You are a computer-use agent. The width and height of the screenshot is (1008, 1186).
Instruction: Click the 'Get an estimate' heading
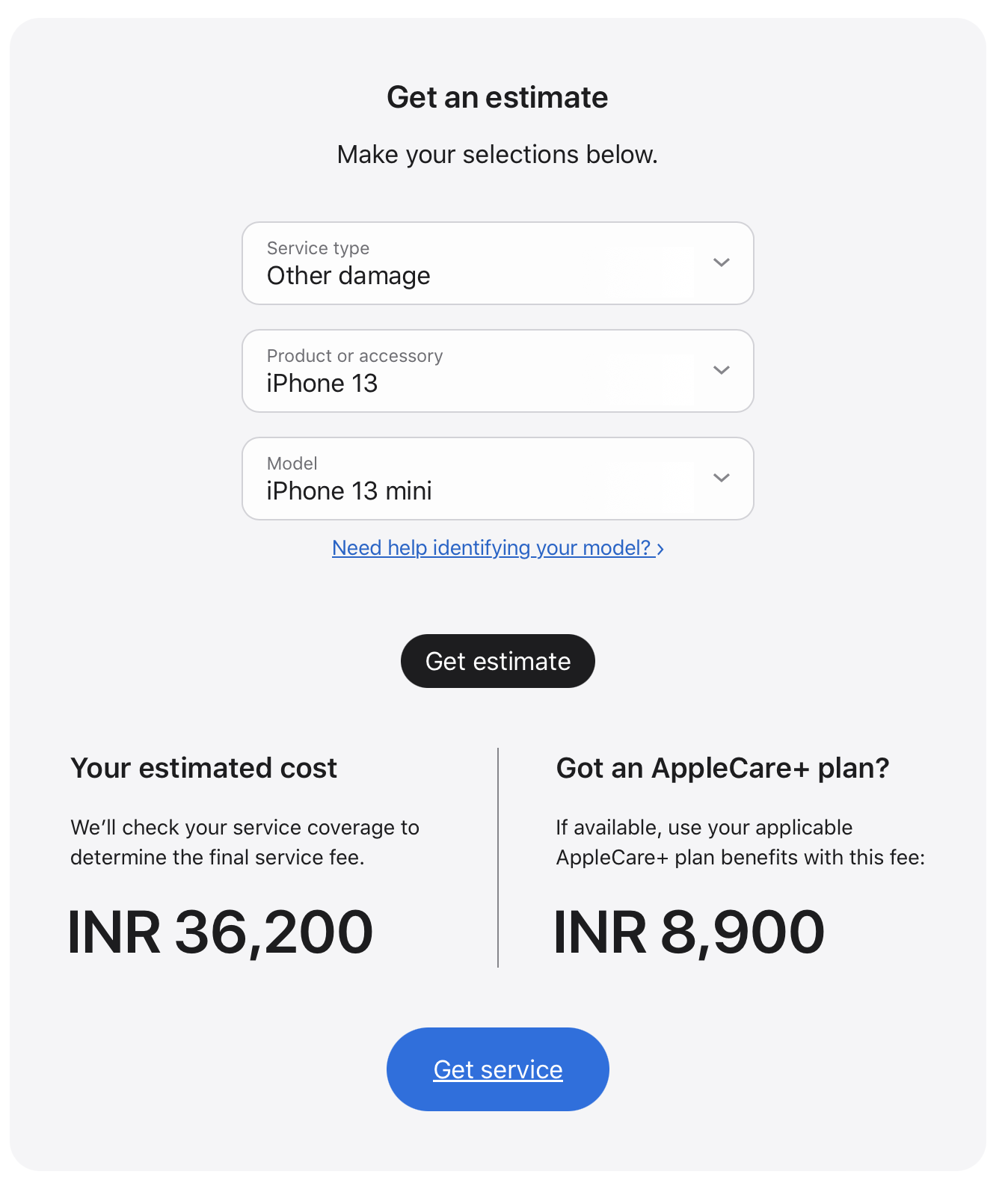(497, 97)
